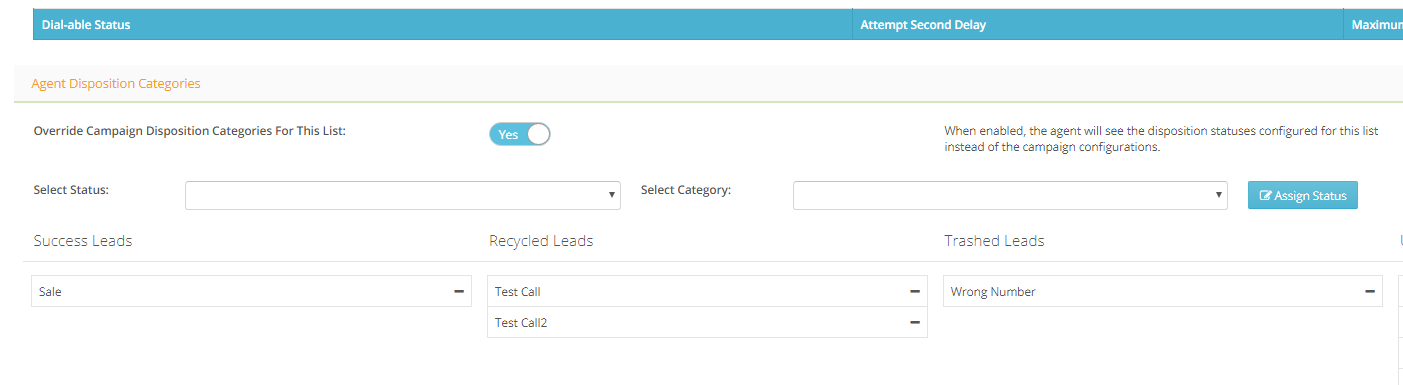Click the Assign Status button
This screenshot has height=385, width=1403.
pyautogui.click(x=1303, y=195)
